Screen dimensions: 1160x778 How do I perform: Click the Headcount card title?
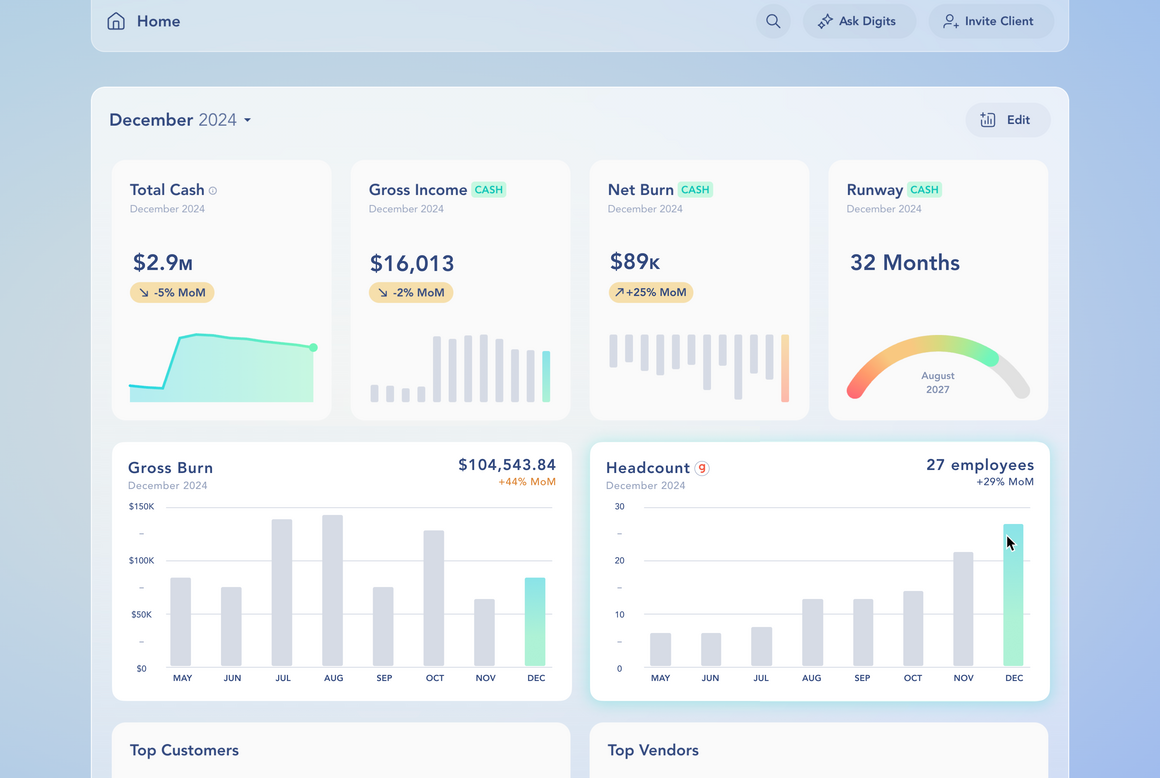click(647, 467)
